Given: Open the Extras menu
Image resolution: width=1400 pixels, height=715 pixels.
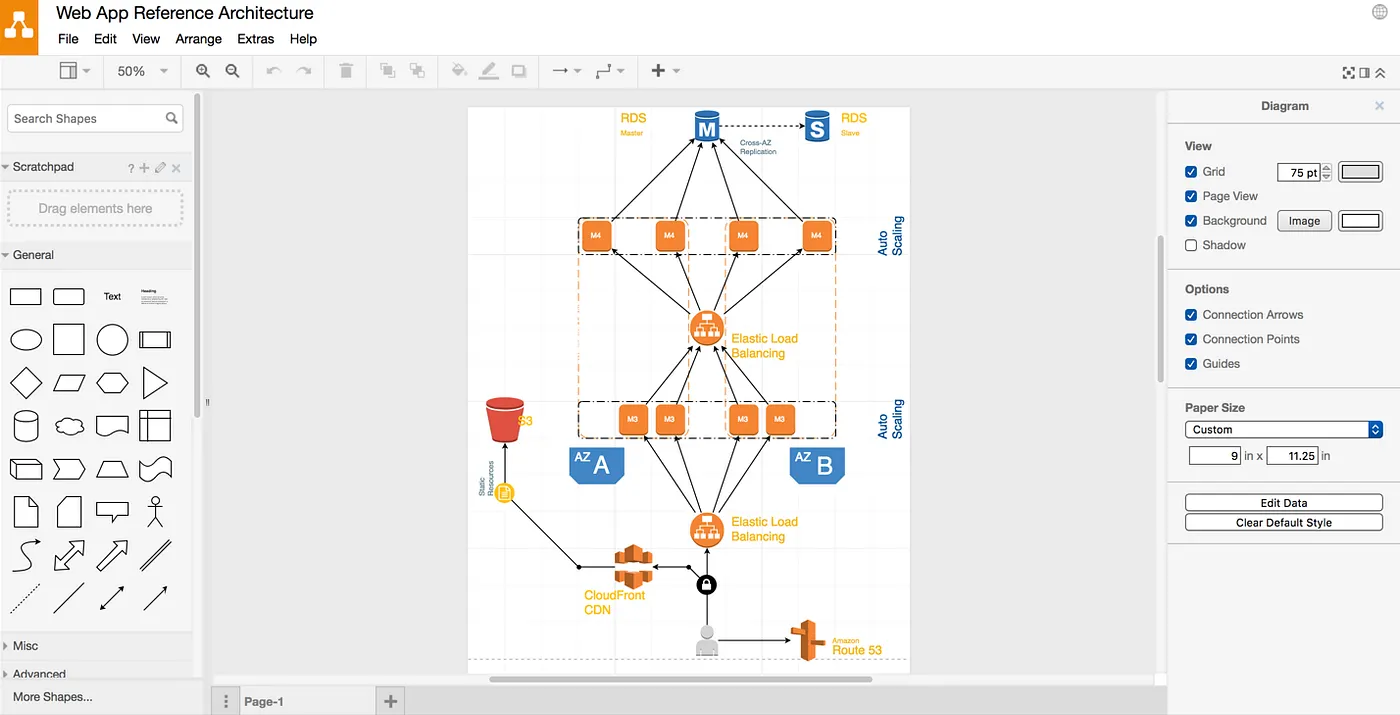Looking at the screenshot, I should click(255, 39).
